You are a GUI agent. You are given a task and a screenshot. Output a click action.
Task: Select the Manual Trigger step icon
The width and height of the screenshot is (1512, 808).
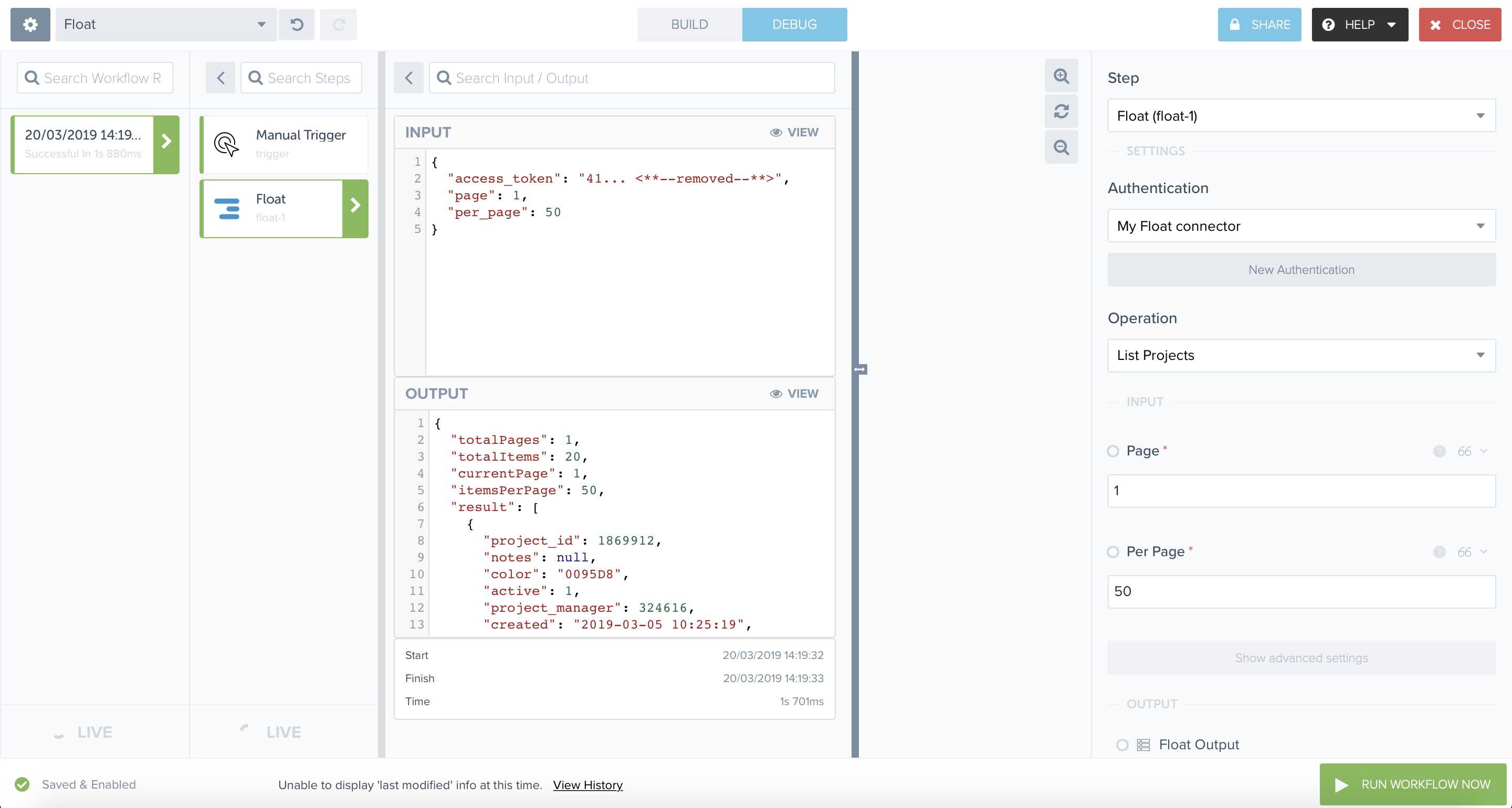(227, 144)
